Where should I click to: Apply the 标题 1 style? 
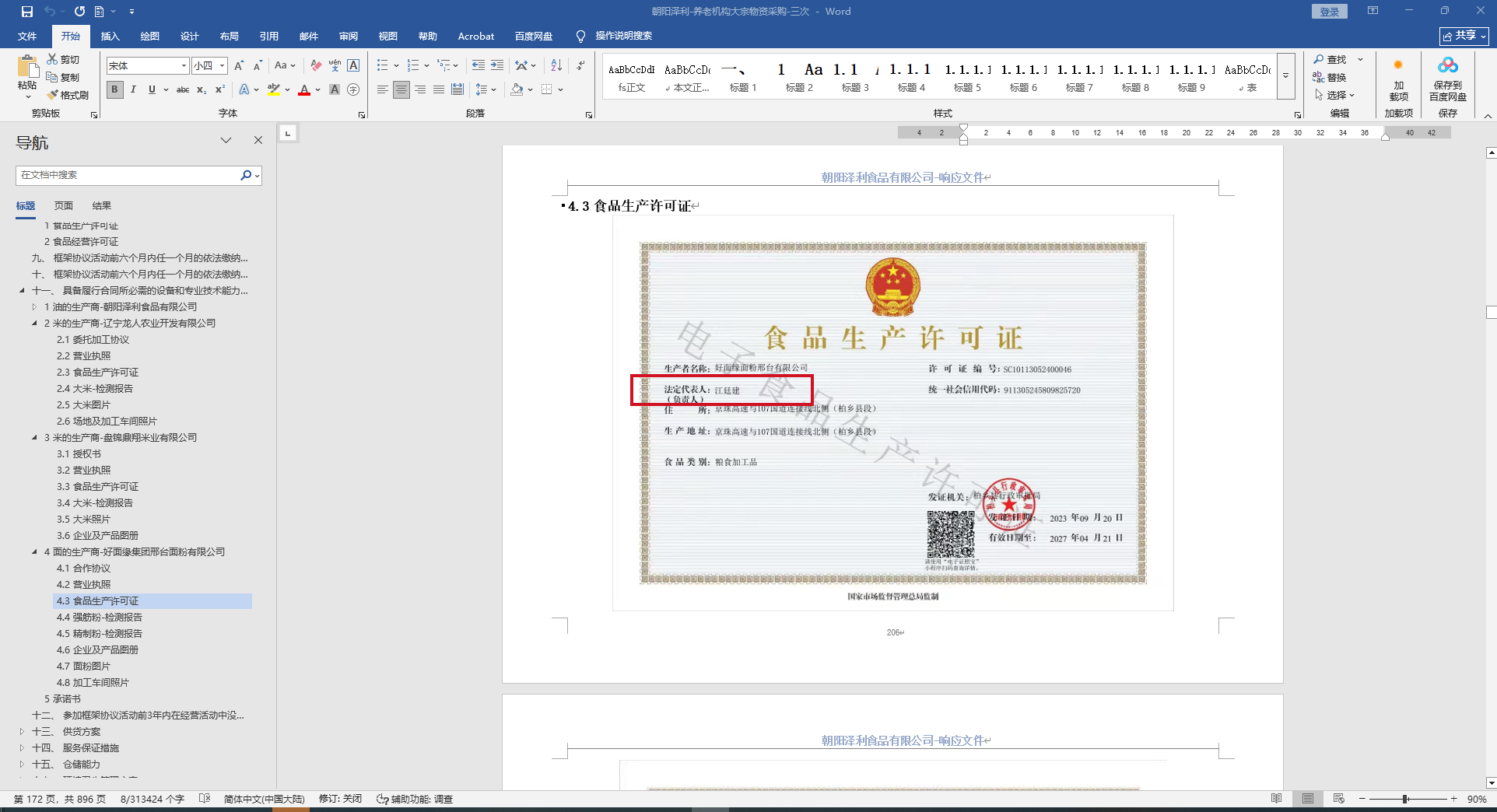[x=743, y=76]
